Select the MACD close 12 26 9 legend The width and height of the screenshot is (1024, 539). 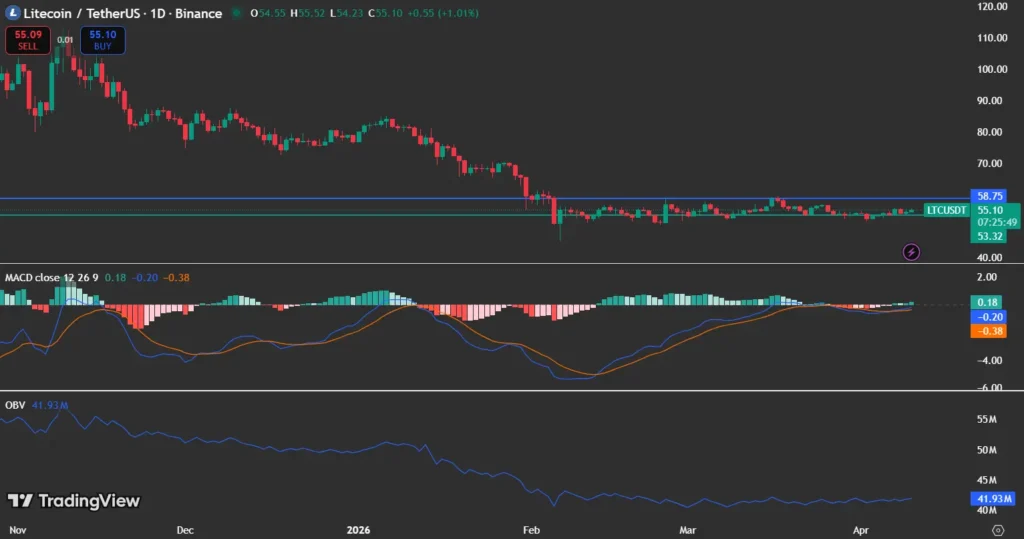coord(52,278)
